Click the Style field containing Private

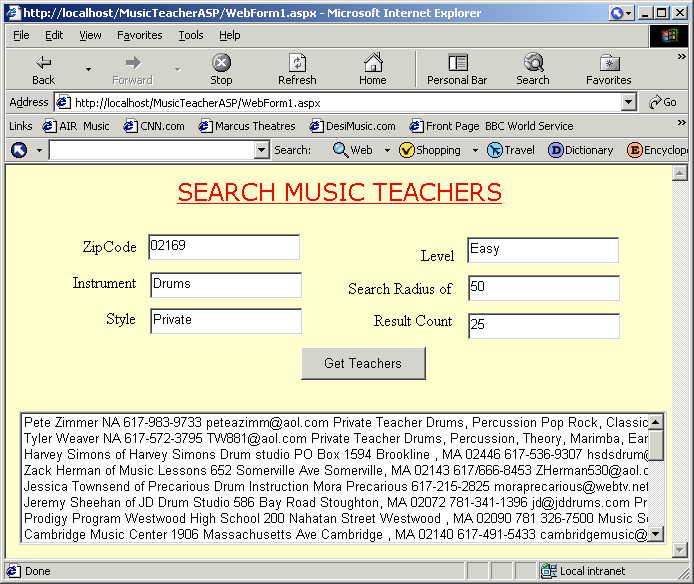point(226,321)
